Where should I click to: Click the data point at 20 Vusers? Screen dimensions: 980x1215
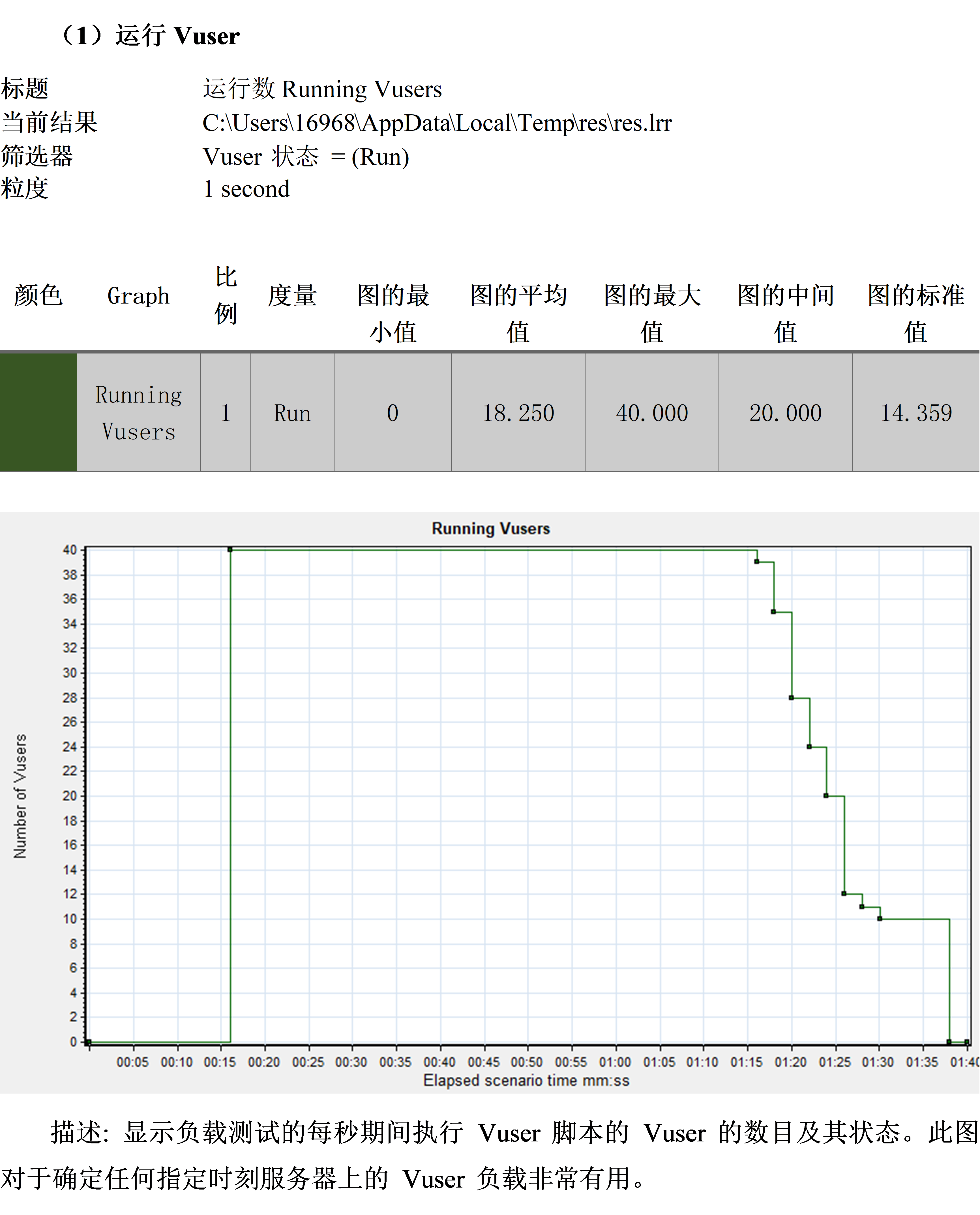(826, 796)
